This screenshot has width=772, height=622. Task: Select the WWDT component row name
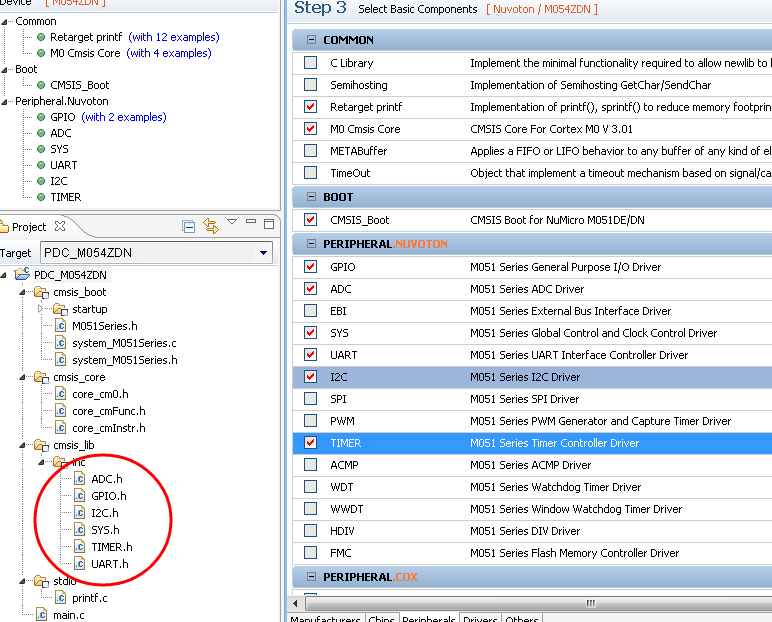tap(347, 509)
